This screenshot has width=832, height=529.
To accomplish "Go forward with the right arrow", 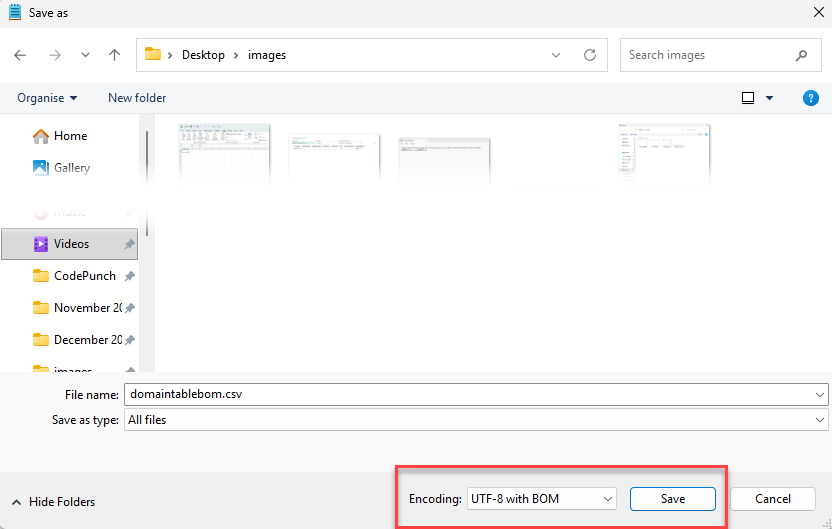I will 55,55.
